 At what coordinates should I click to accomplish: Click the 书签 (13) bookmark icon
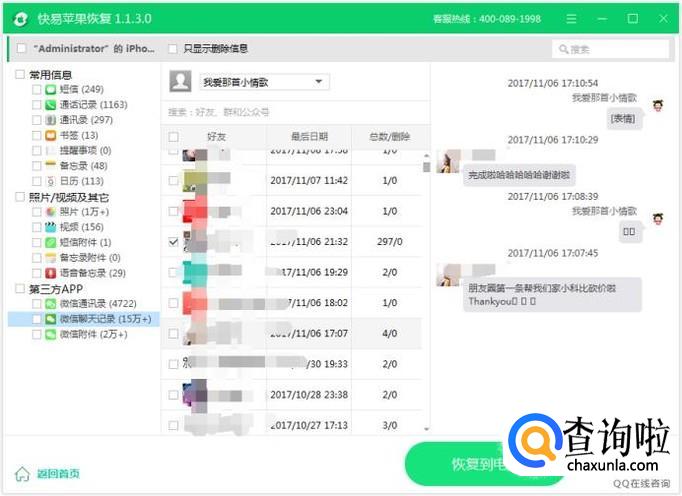51,135
